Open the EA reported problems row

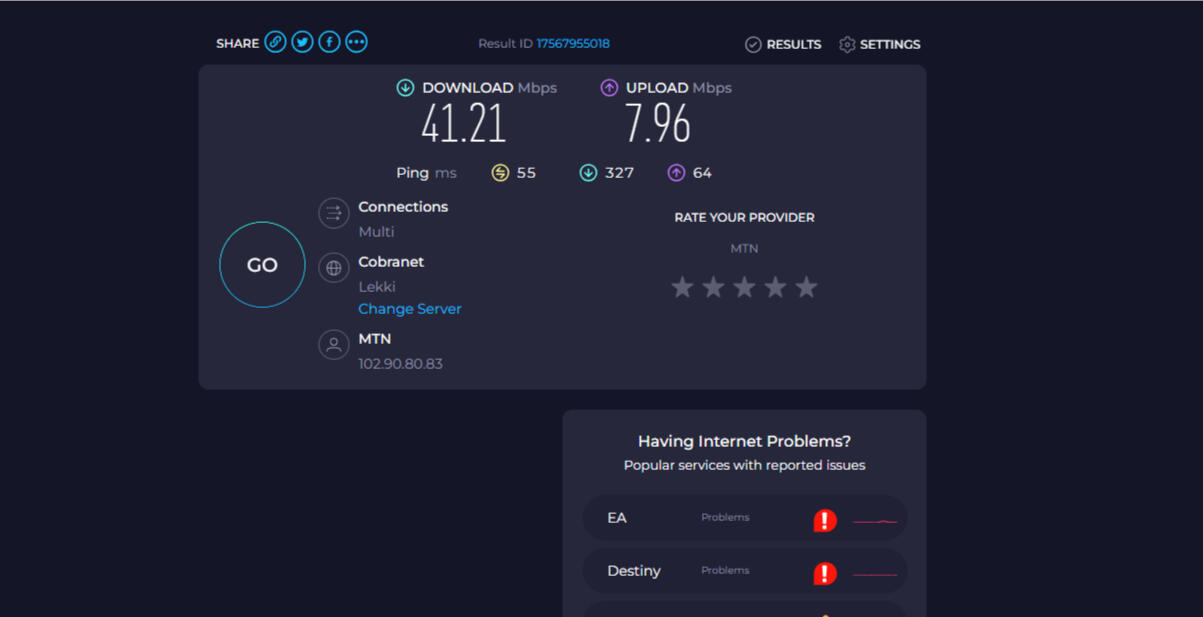[x=744, y=518]
